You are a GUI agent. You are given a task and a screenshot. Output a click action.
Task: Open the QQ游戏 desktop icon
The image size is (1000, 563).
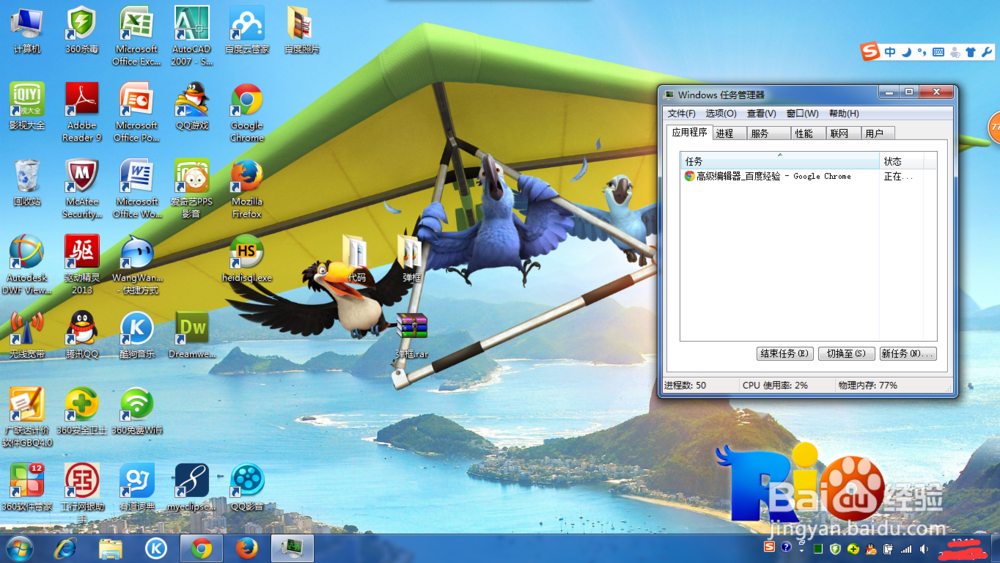pos(191,106)
